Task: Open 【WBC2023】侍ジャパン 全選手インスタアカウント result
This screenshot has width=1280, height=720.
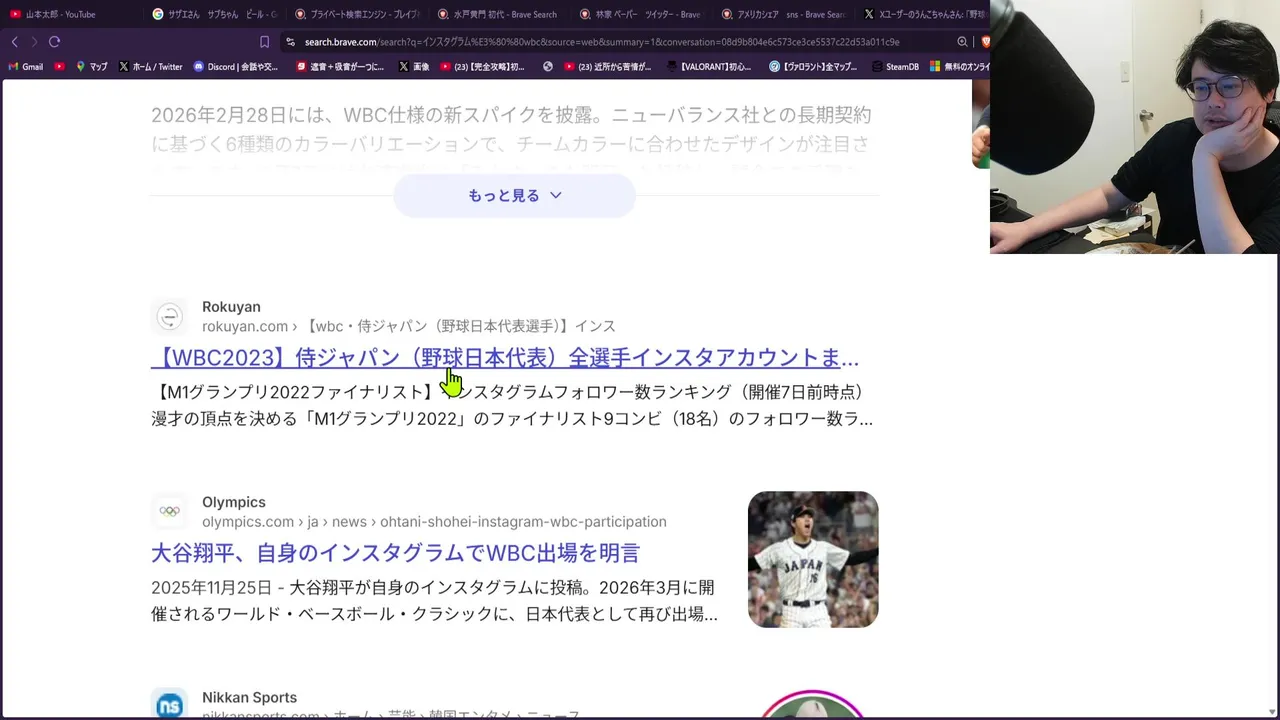Action: pyautogui.click(x=505, y=358)
